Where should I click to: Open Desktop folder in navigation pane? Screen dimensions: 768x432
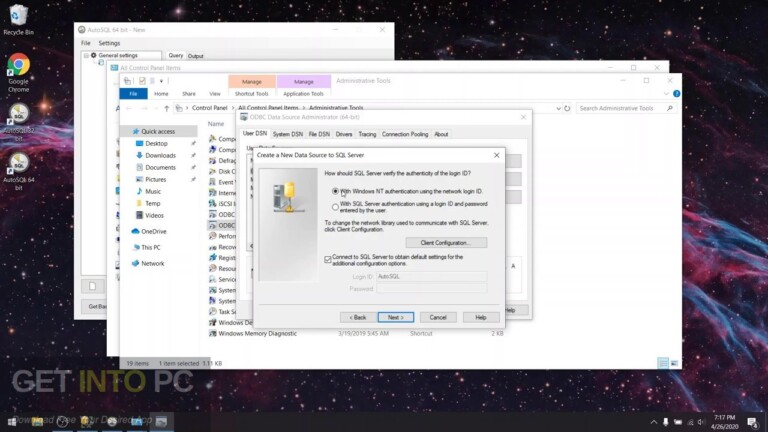click(156, 144)
